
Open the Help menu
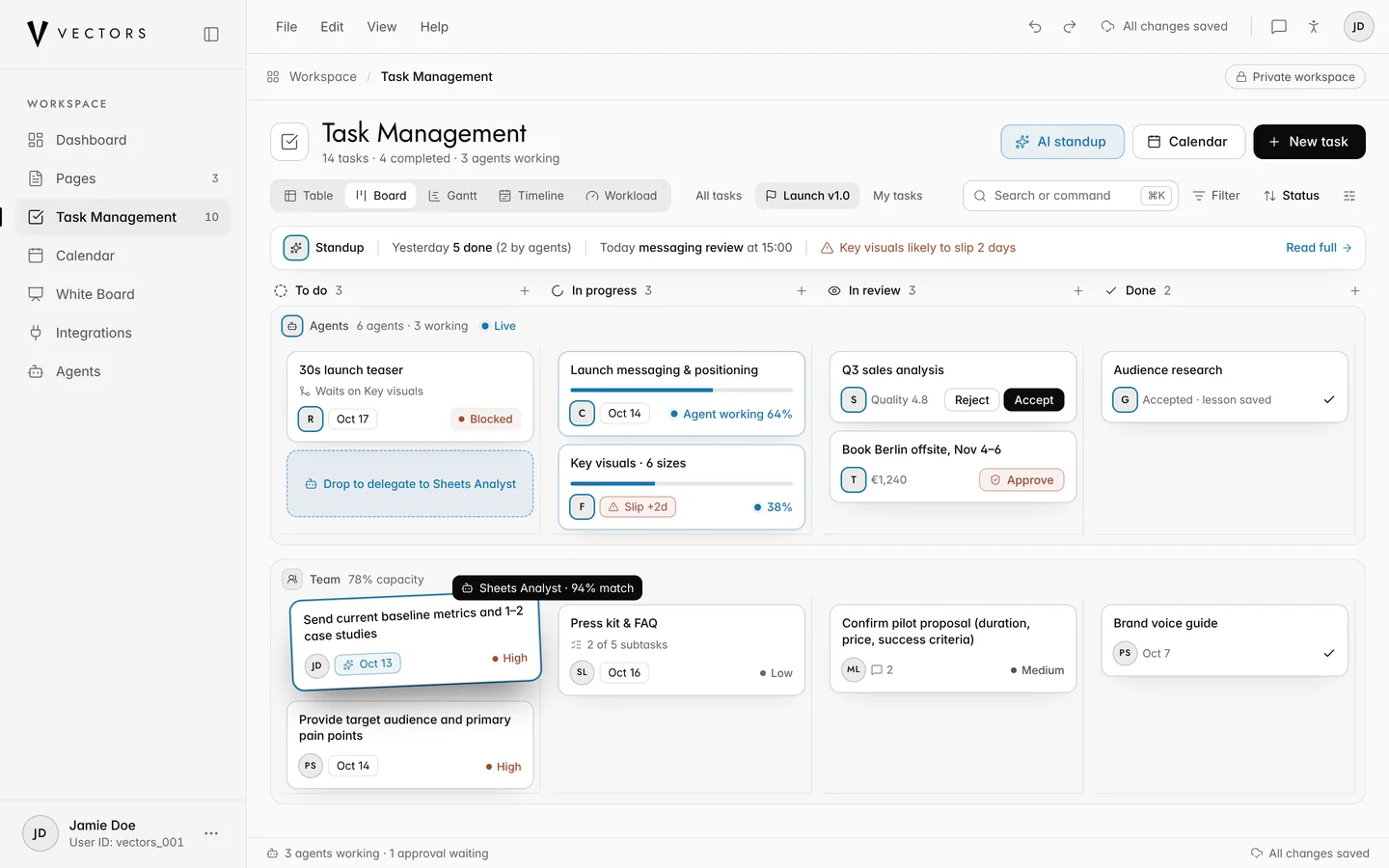(x=434, y=27)
